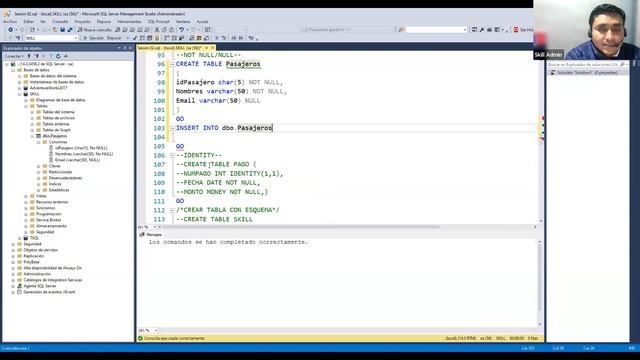Expand the Índices folder
640x360 pixels.
point(39,184)
